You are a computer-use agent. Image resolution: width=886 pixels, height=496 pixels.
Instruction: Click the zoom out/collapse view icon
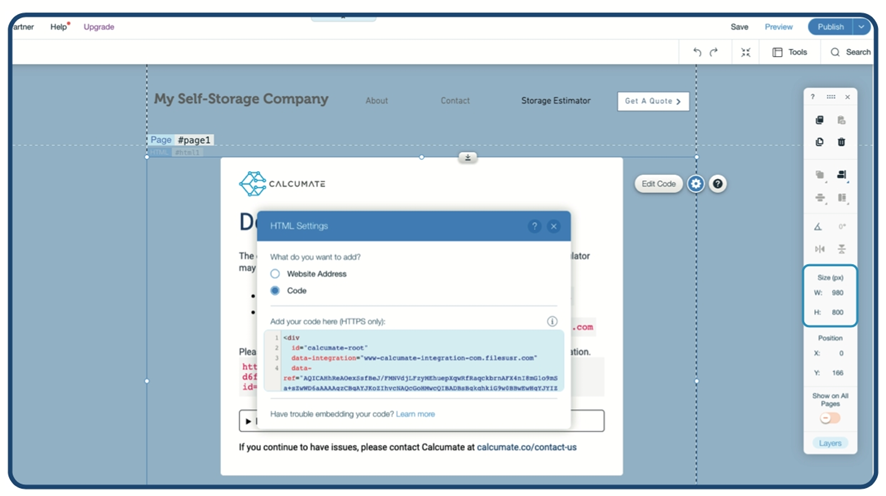coord(745,52)
